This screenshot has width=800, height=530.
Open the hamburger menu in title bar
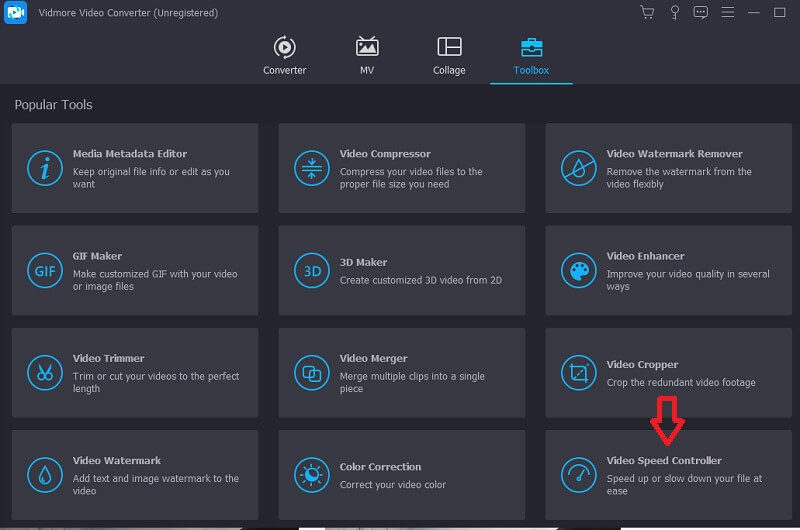coord(727,13)
